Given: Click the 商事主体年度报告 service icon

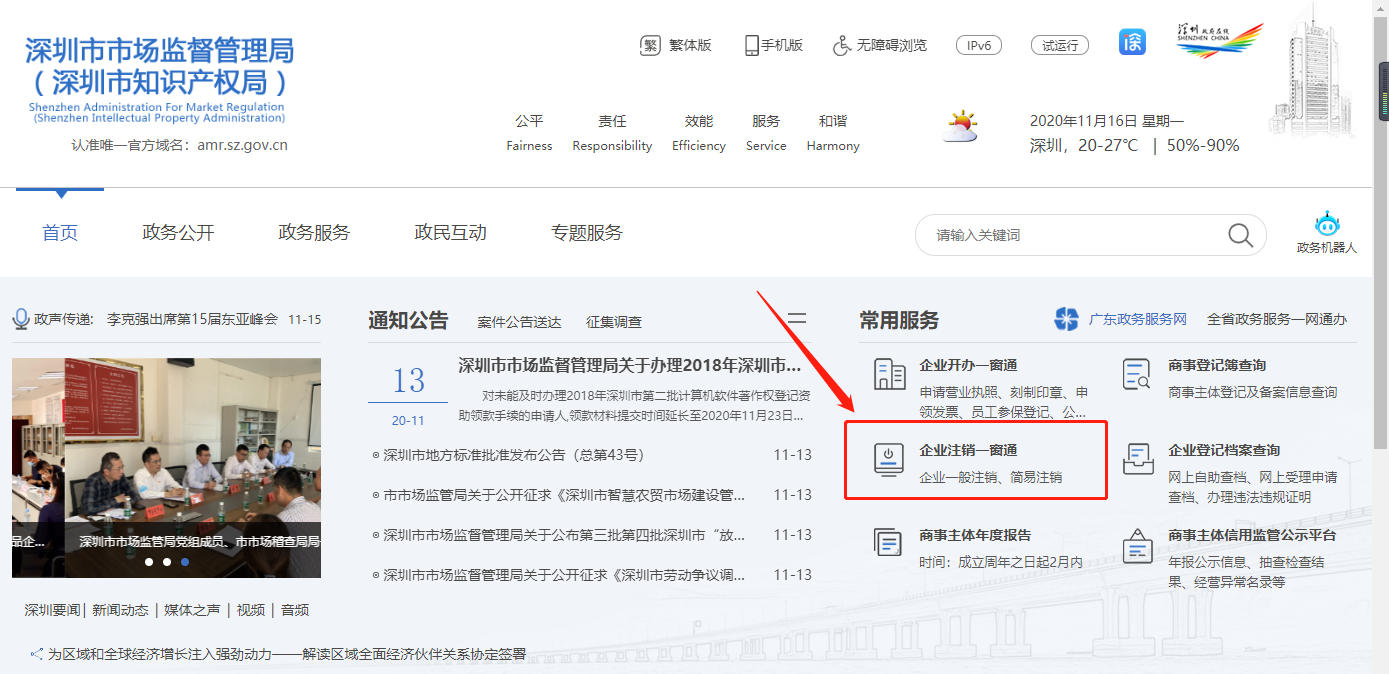Looking at the screenshot, I should click(x=888, y=541).
